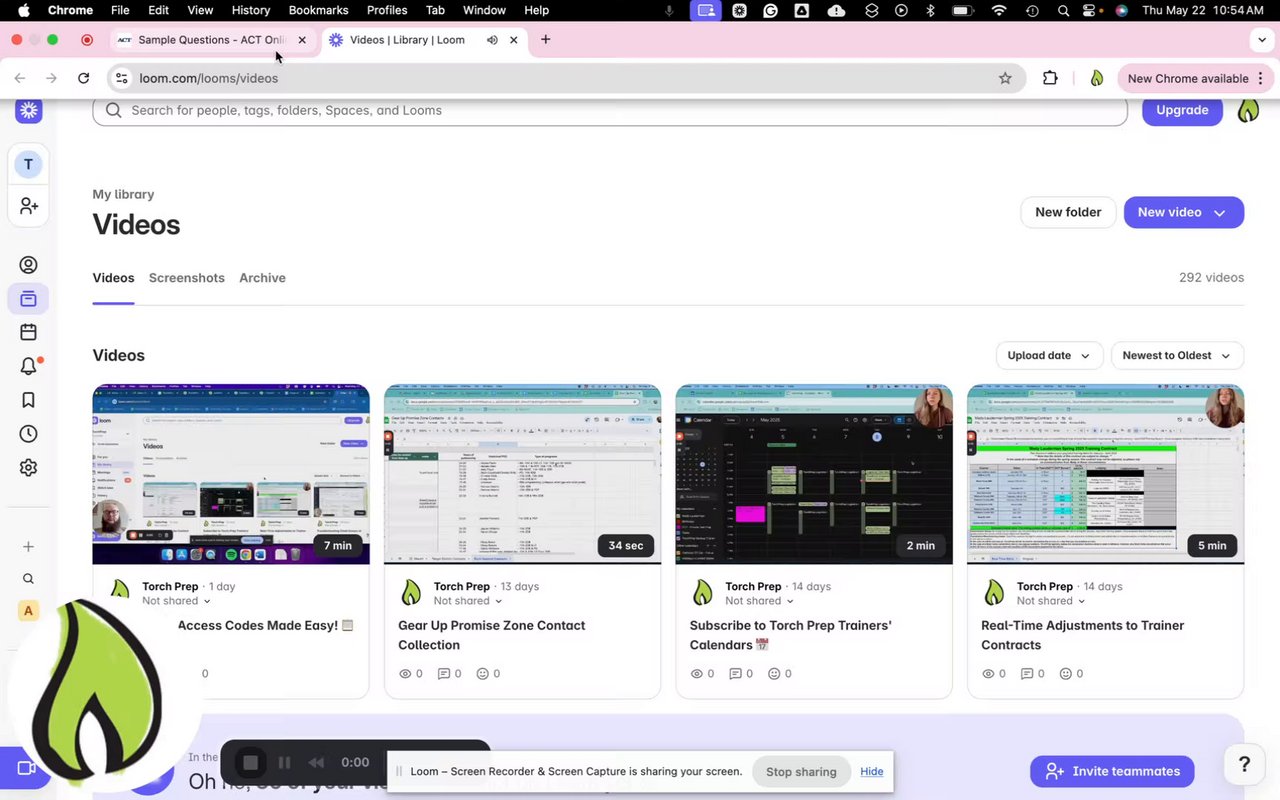The image size is (1280, 800).
Task: Click the Bluetooth menu bar icon
Action: click(x=930, y=10)
